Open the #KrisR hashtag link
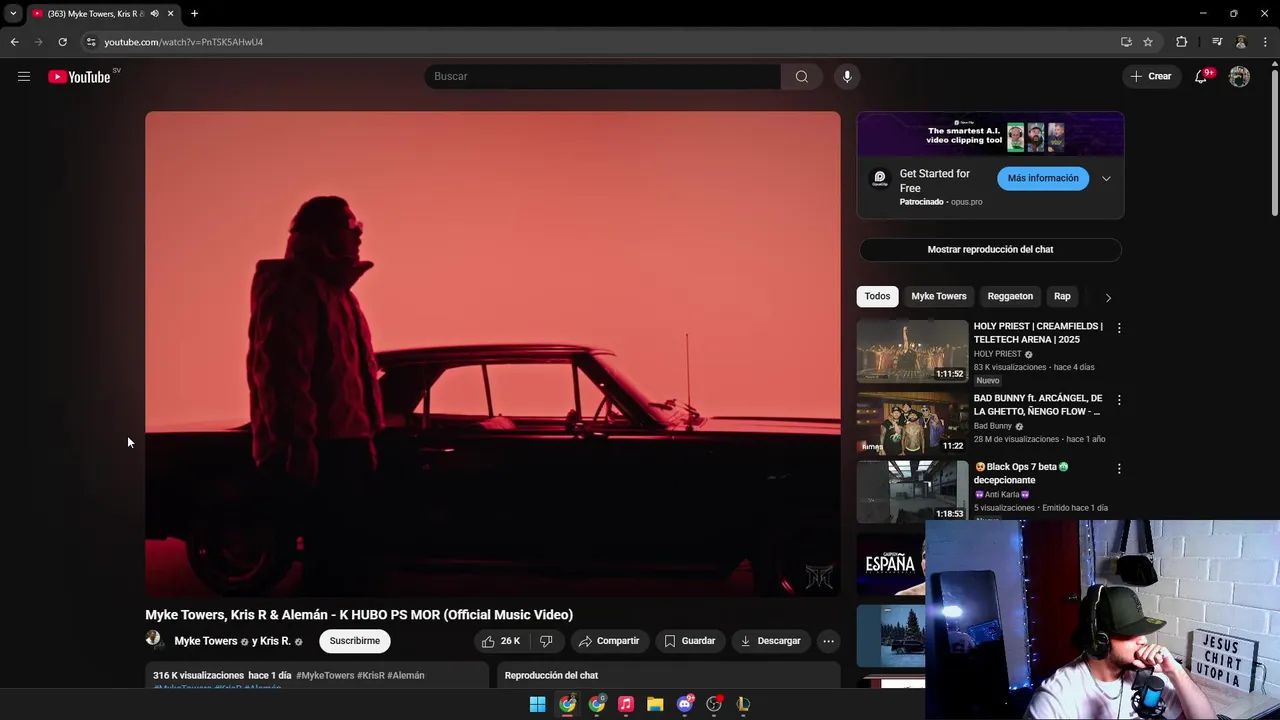The width and height of the screenshot is (1280, 720). click(370, 675)
